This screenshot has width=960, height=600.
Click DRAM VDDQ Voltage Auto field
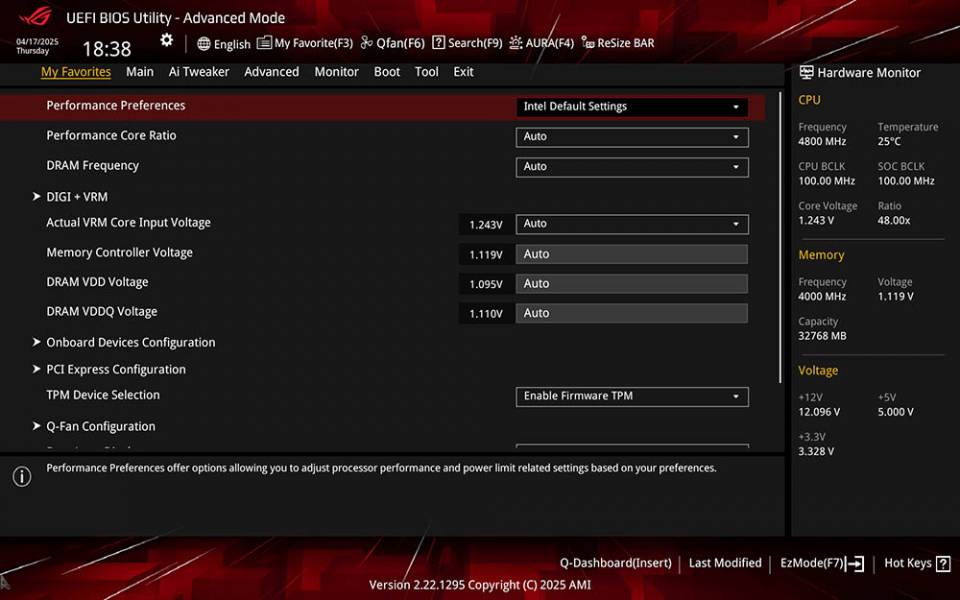(x=632, y=313)
